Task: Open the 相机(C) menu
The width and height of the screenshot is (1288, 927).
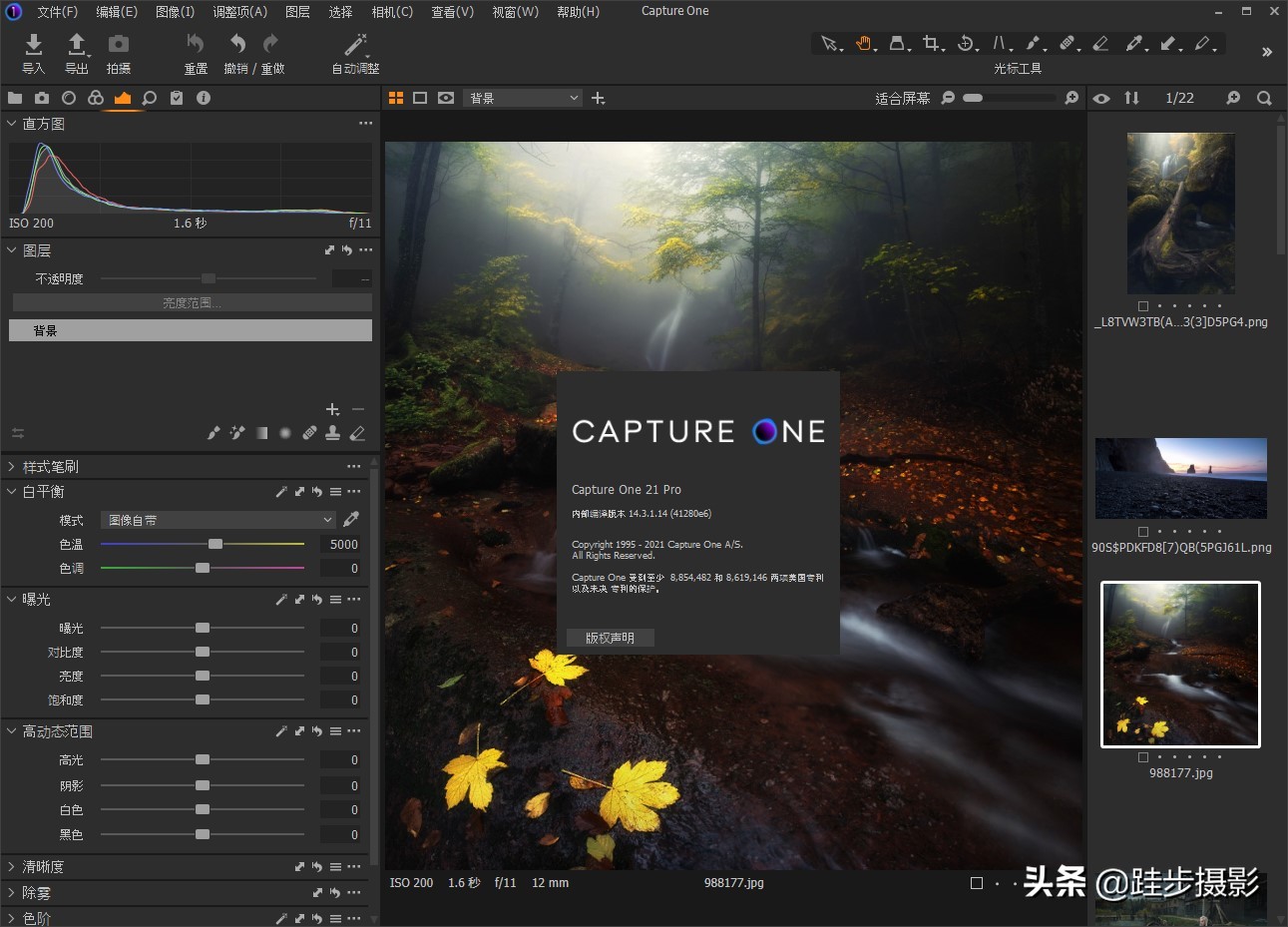Action: [392, 12]
